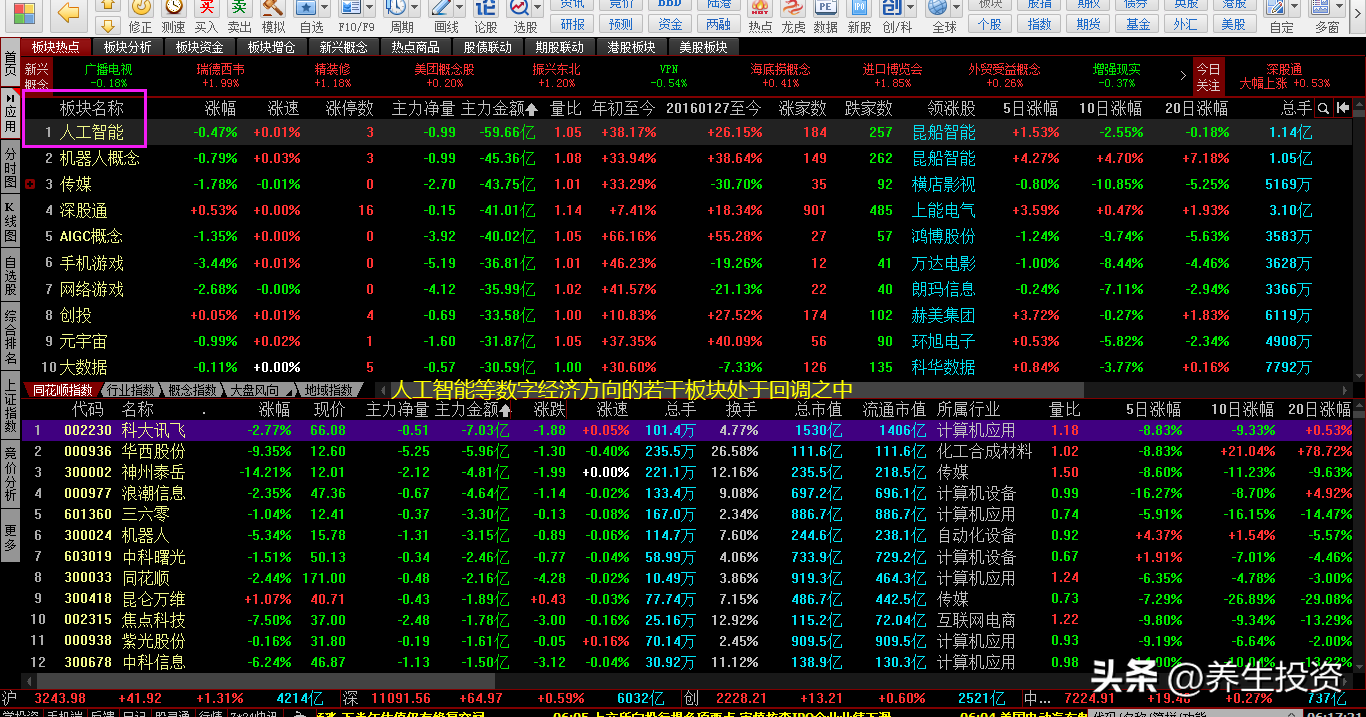The width and height of the screenshot is (1366, 717).
Task: Click the ticker strip right scroll arrow
Action: pyautogui.click(x=1184, y=74)
